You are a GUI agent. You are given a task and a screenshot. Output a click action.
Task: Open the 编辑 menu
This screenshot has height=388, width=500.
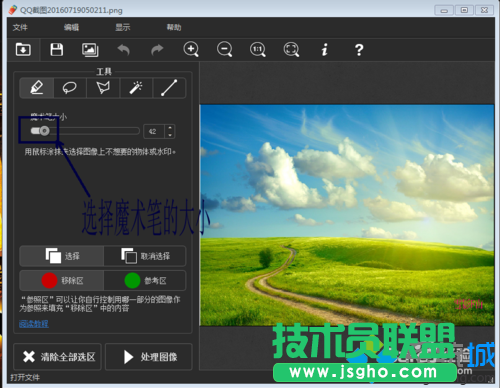(71, 27)
